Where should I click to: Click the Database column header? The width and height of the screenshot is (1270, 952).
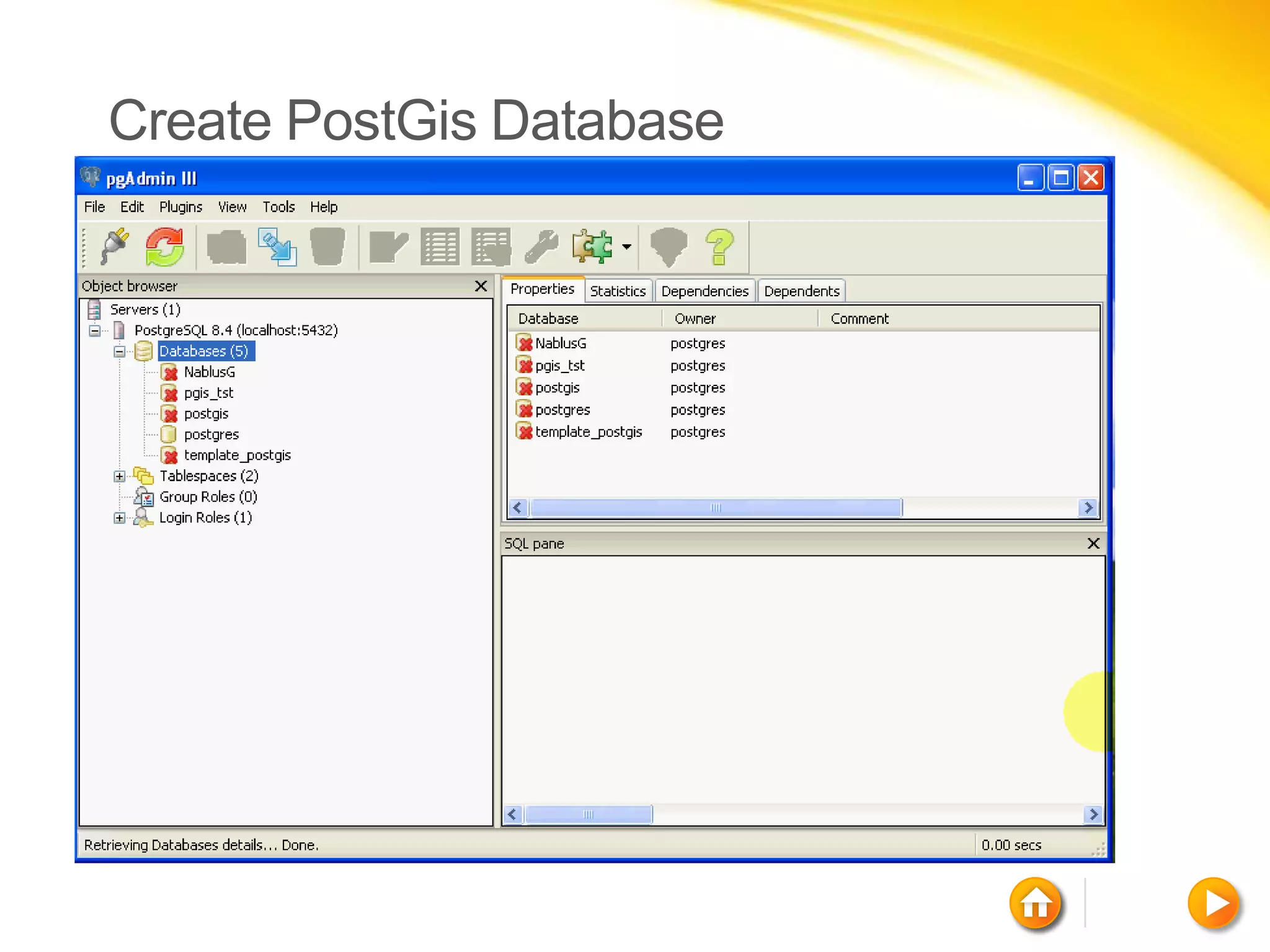coord(585,319)
